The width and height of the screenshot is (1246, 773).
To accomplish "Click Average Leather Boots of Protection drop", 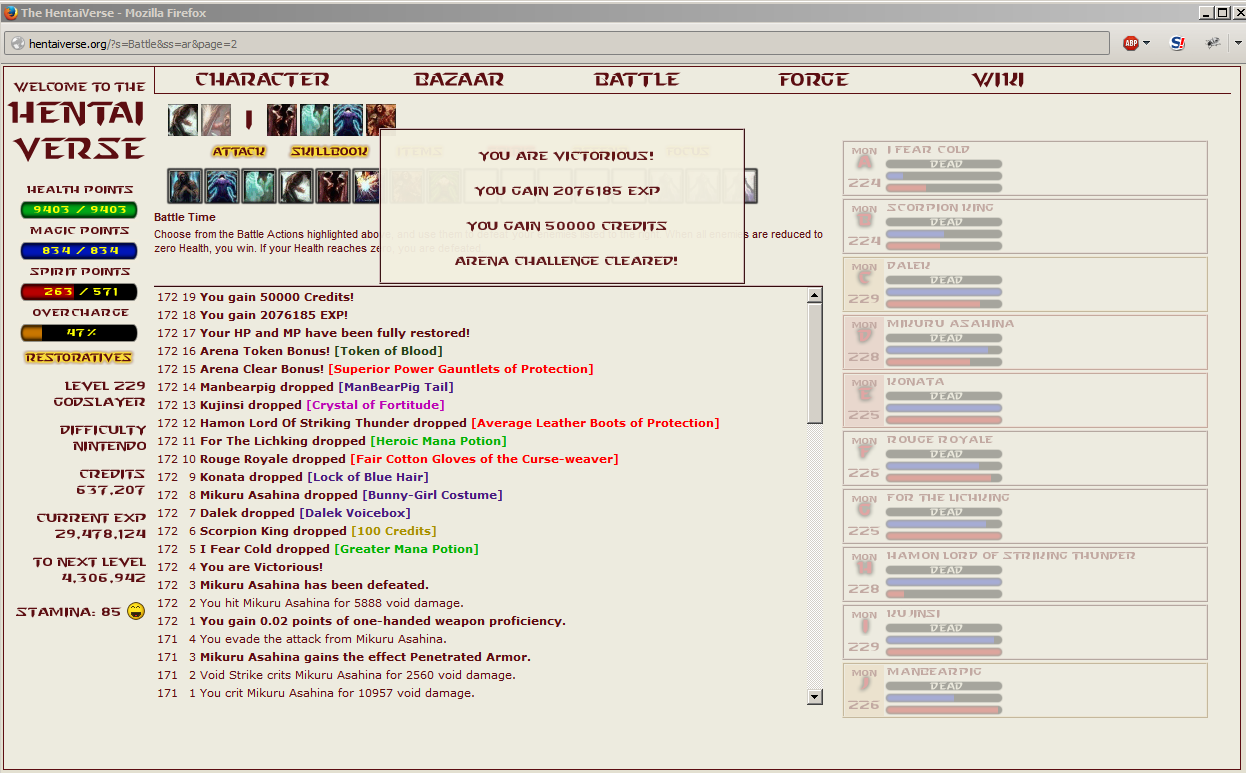I will (x=594, y=423).
